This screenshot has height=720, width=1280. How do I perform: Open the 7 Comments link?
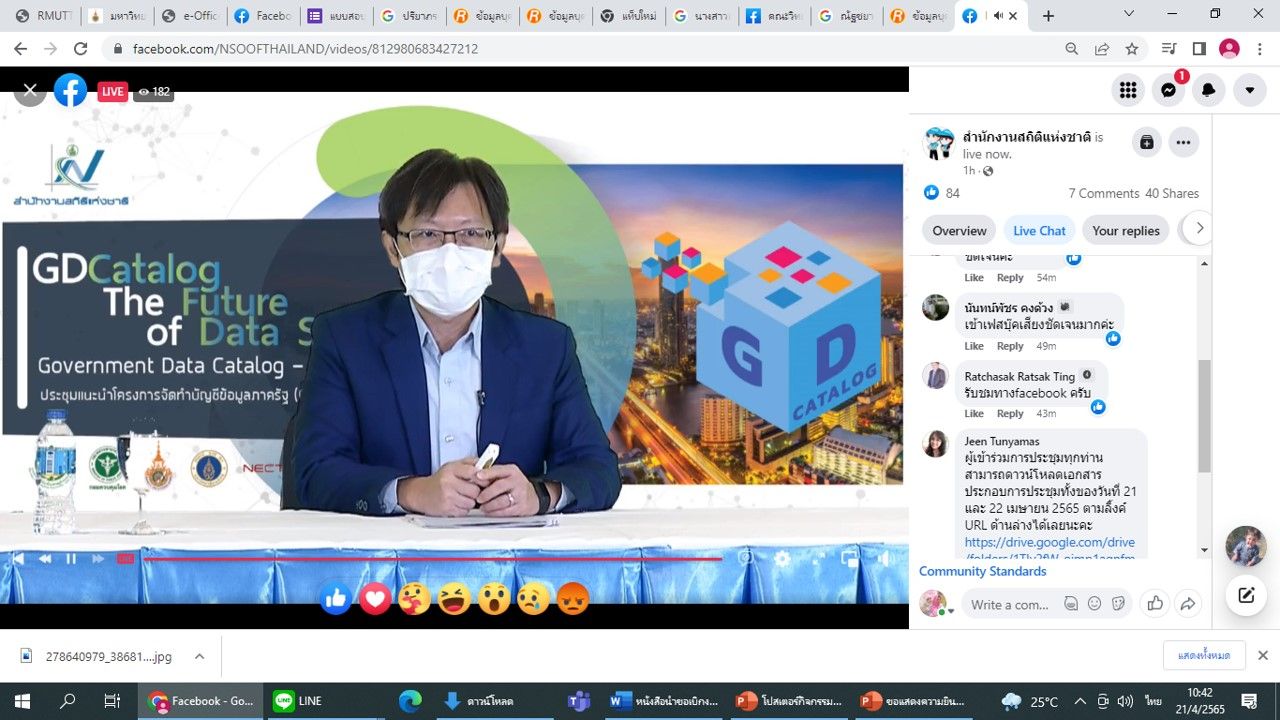coord(1104,193)
